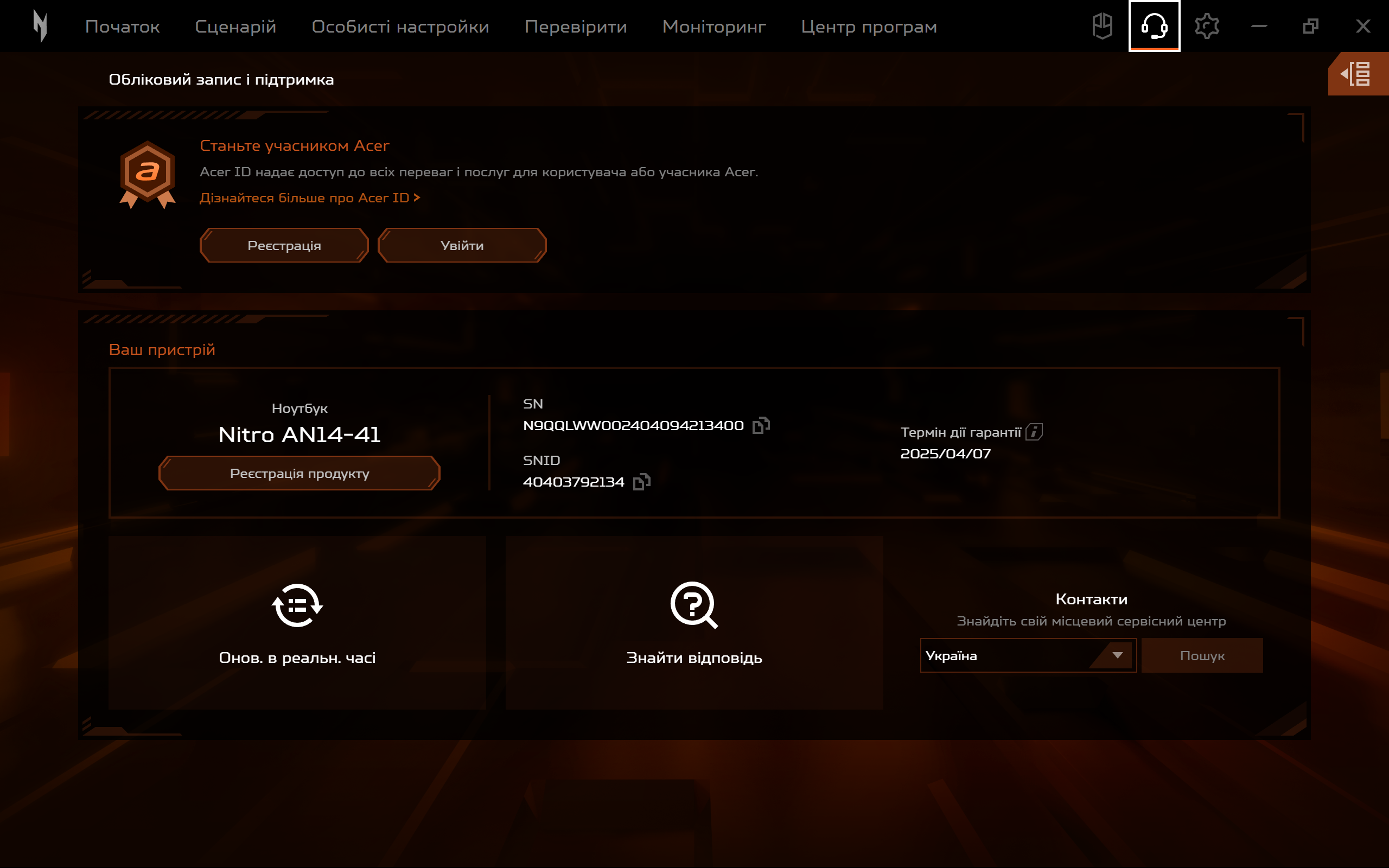Viewport: 1389px width, 868px height.
Task: Click the warranty info icon
Action: pos(1034,432)
